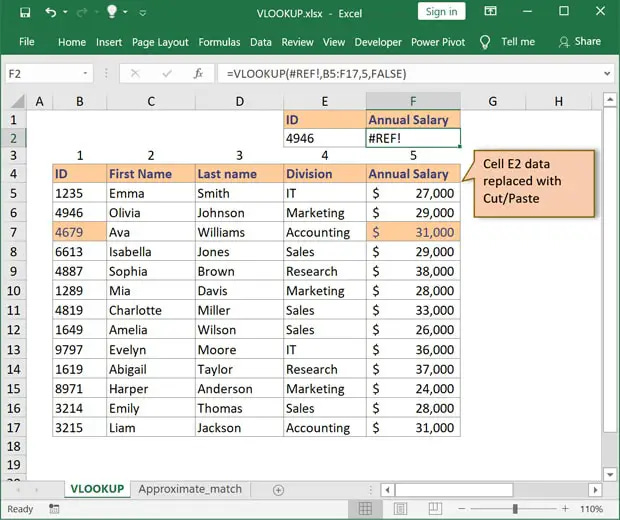Open Customize Quick Access Toolbar arrow

click(143, 13)
